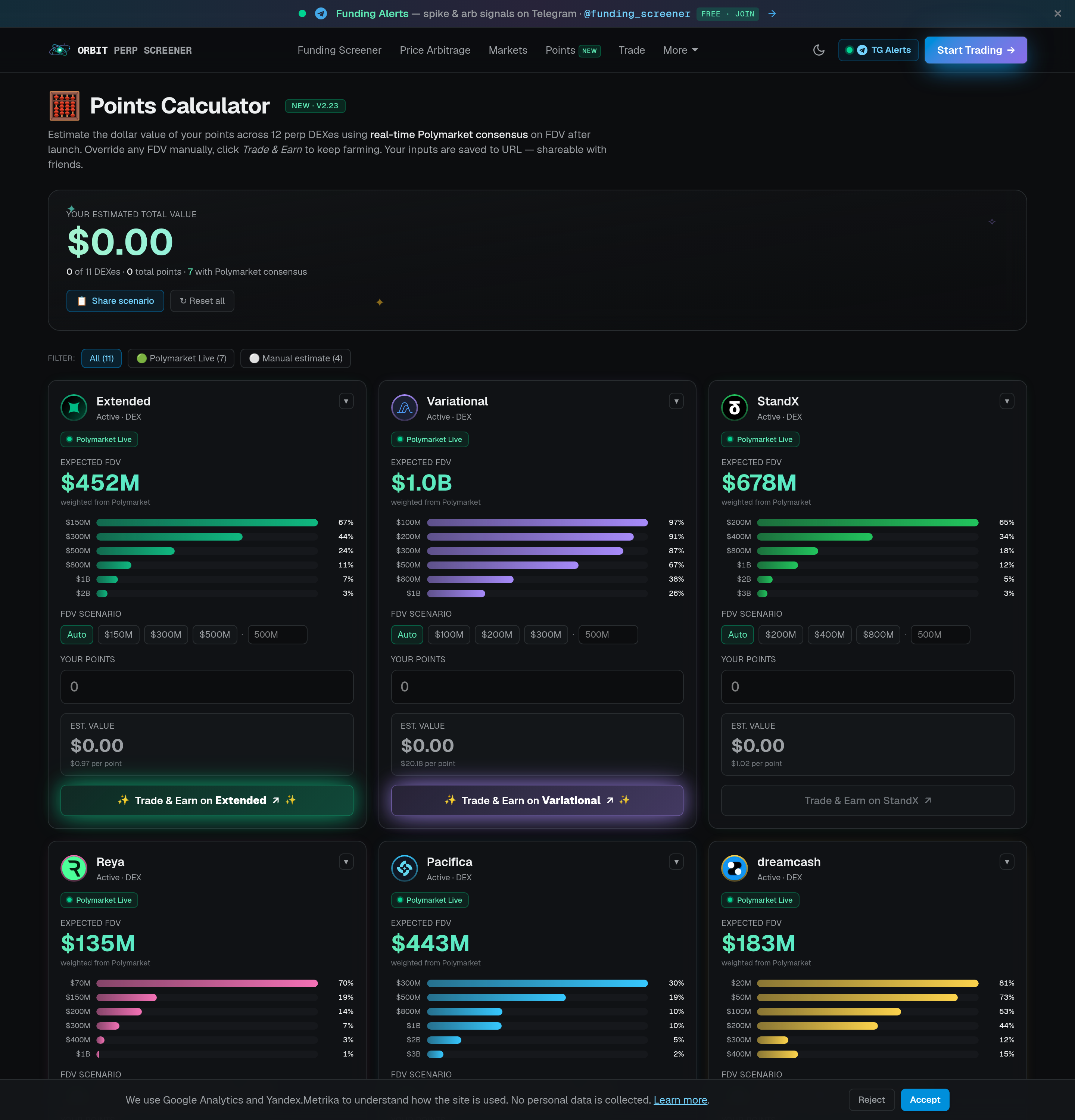Expand the Pacifica card chevron

pyautogui.click(x=676, y=862)
